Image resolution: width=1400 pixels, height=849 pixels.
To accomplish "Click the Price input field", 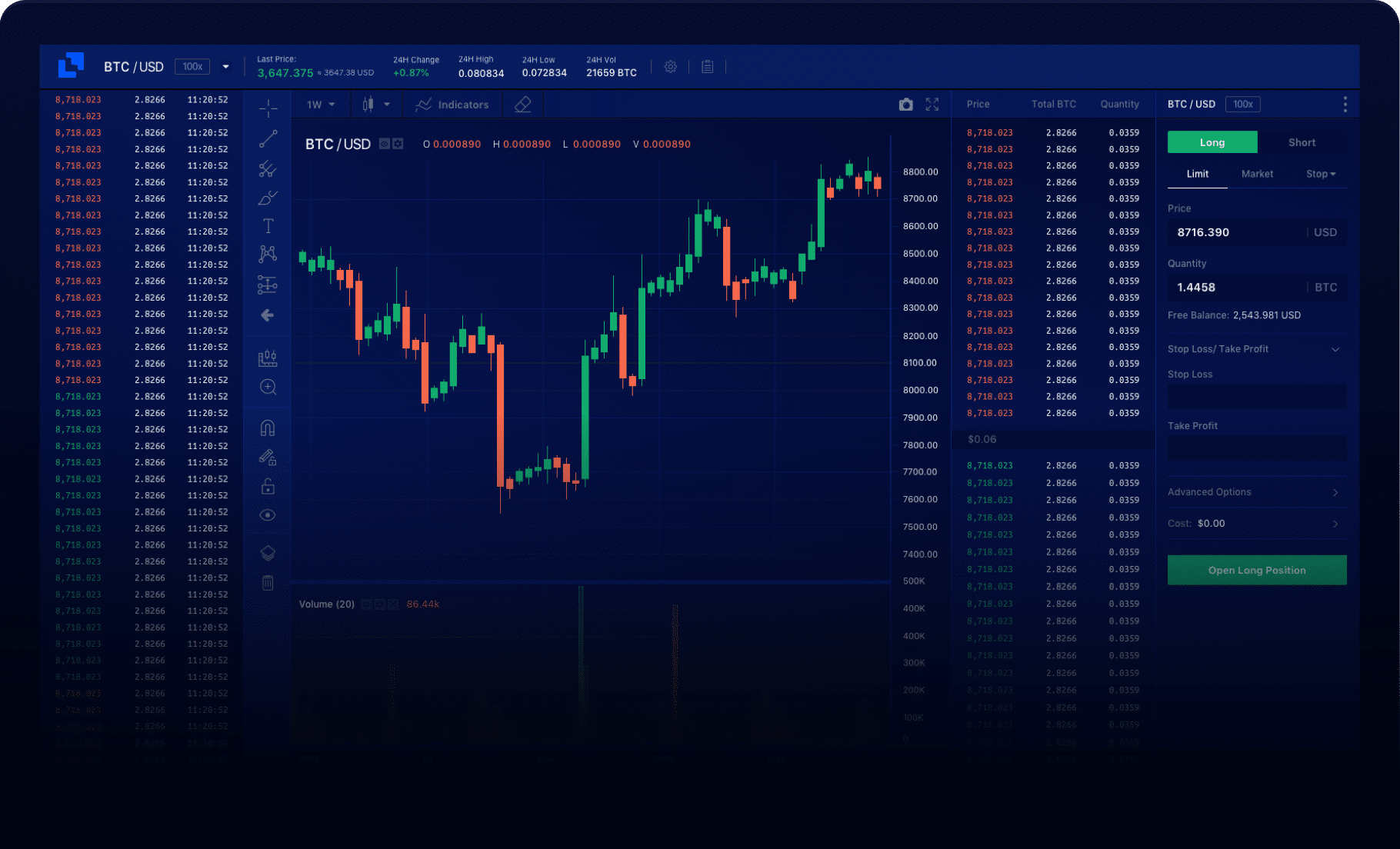I will [1237, 232].
